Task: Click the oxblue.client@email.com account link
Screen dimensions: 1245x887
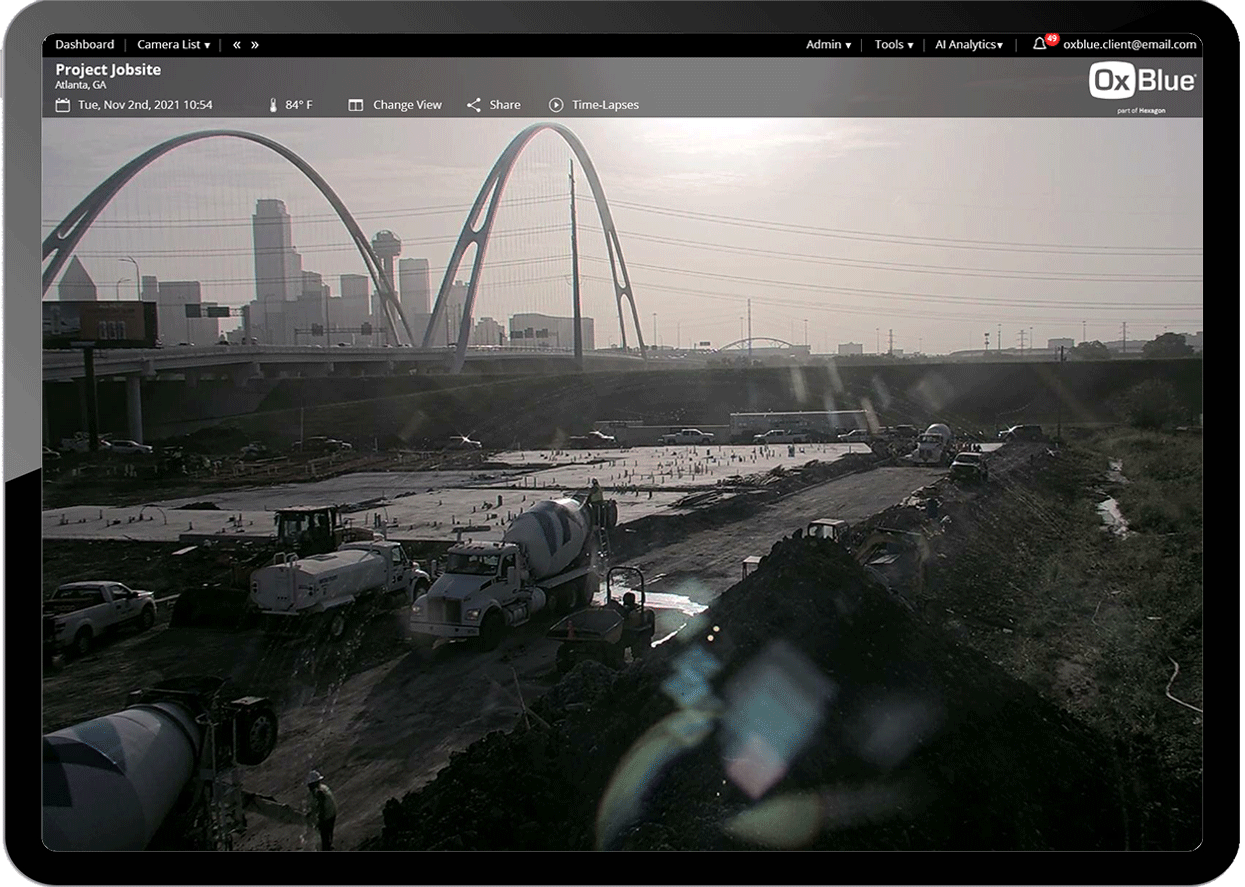Action: (1129, 44)
